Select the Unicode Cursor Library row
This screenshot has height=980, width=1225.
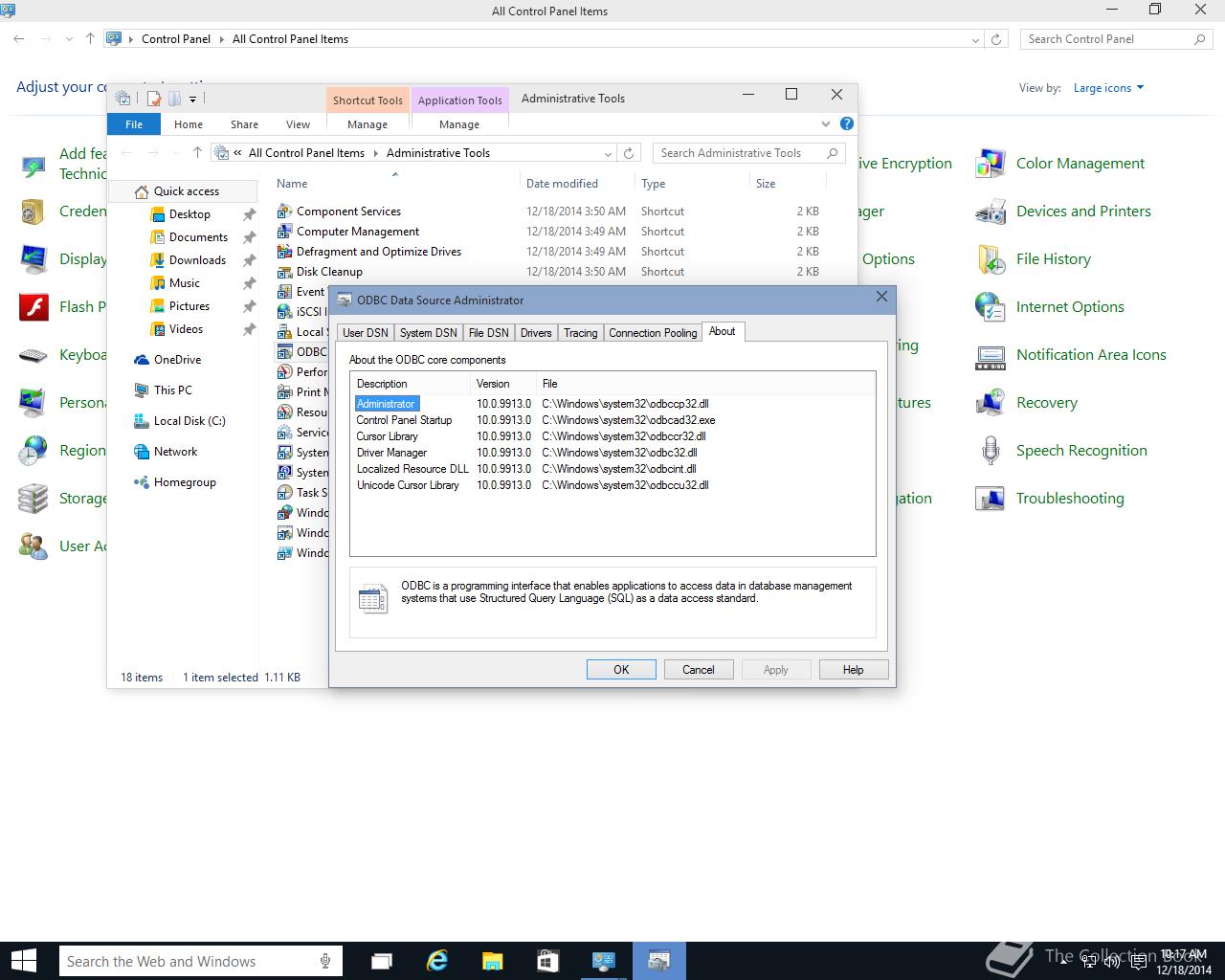[x=612, y=485]
